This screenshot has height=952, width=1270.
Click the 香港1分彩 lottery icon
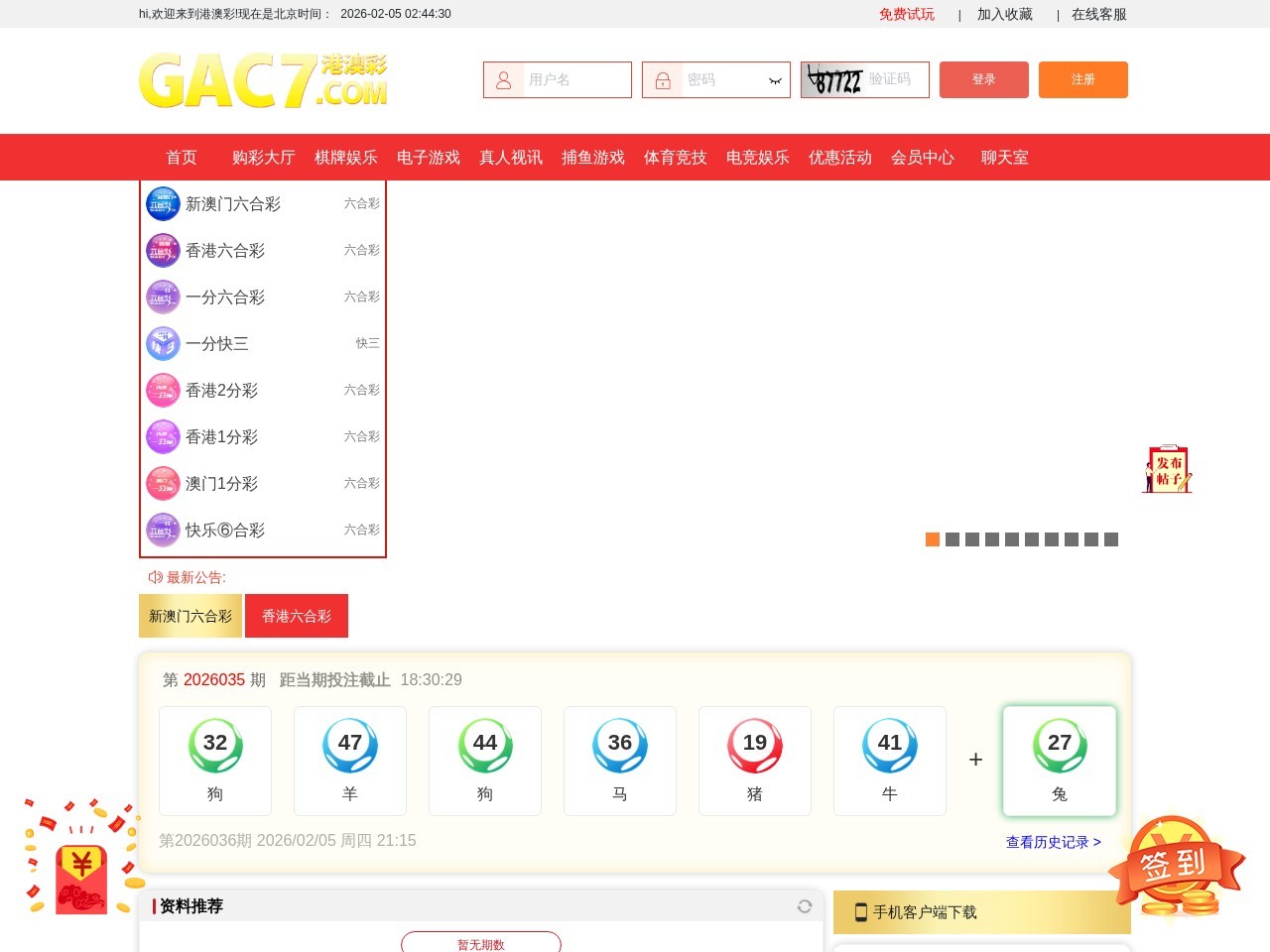coord(163,436)
